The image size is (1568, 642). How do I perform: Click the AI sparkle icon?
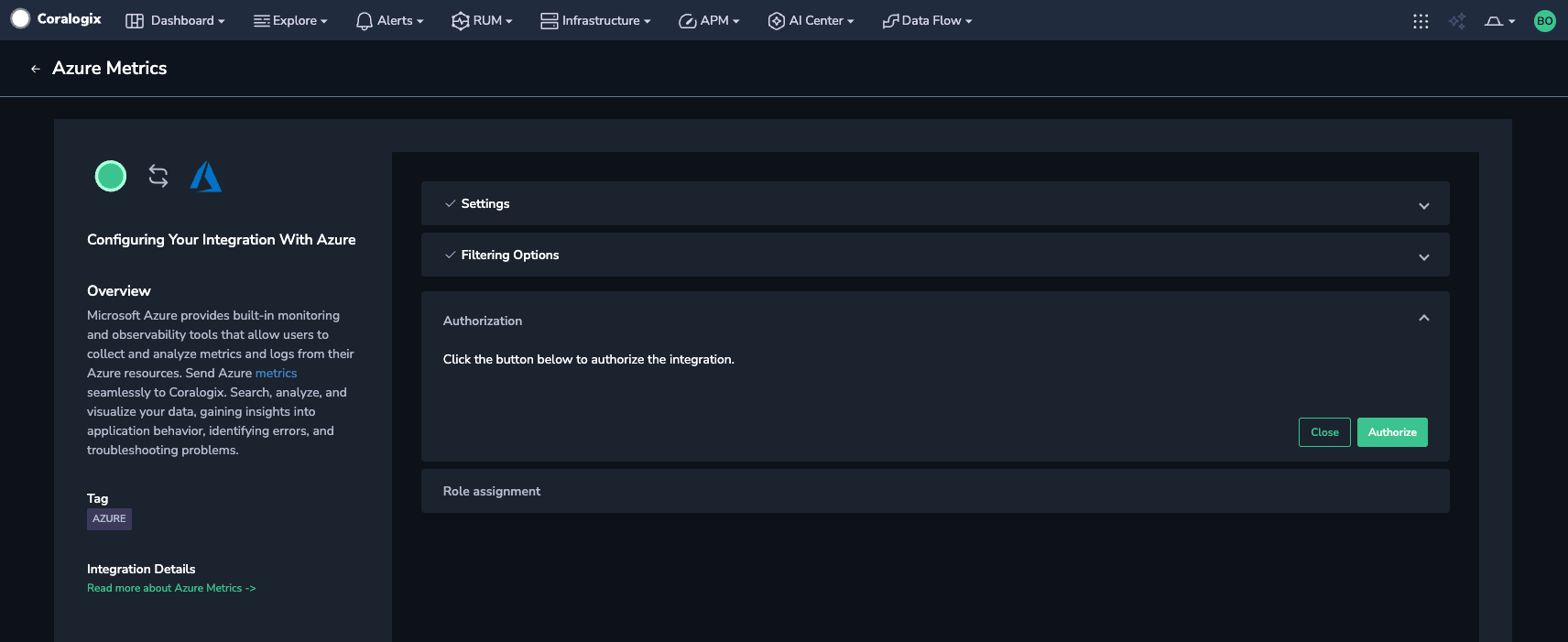tap(1457, 21)
